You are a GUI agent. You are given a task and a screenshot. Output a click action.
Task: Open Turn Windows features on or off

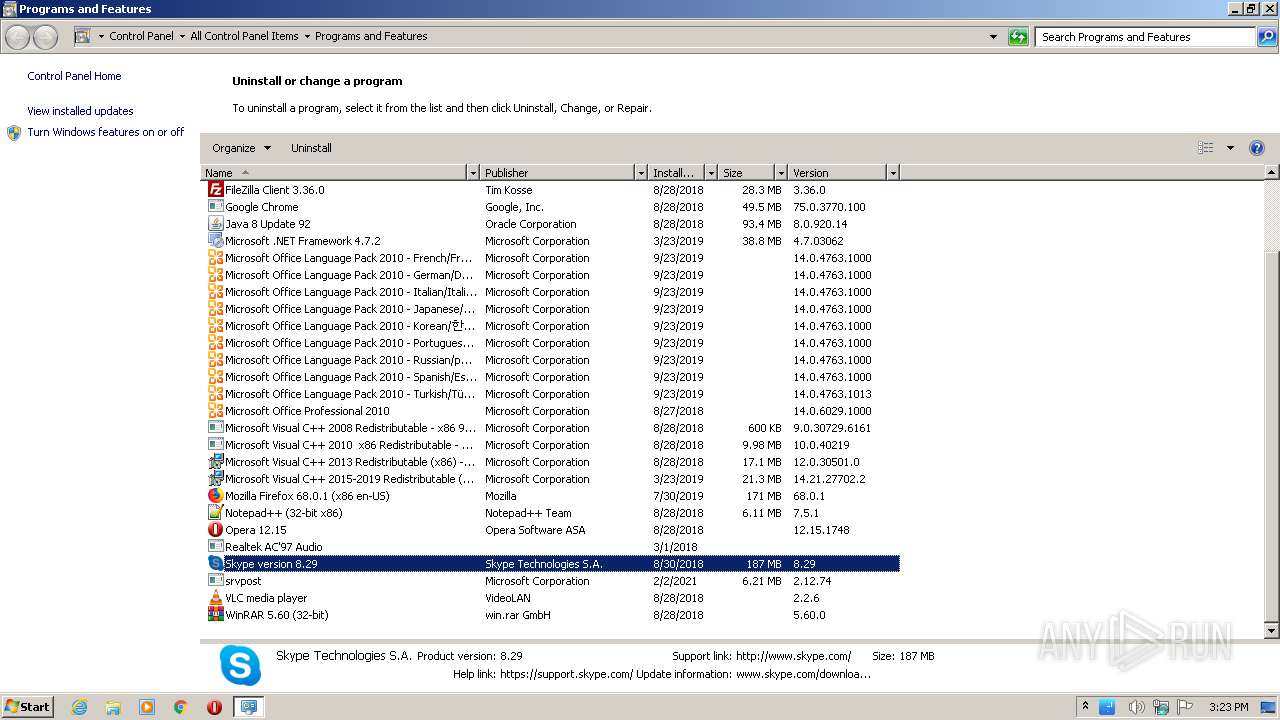pos(106,132)
